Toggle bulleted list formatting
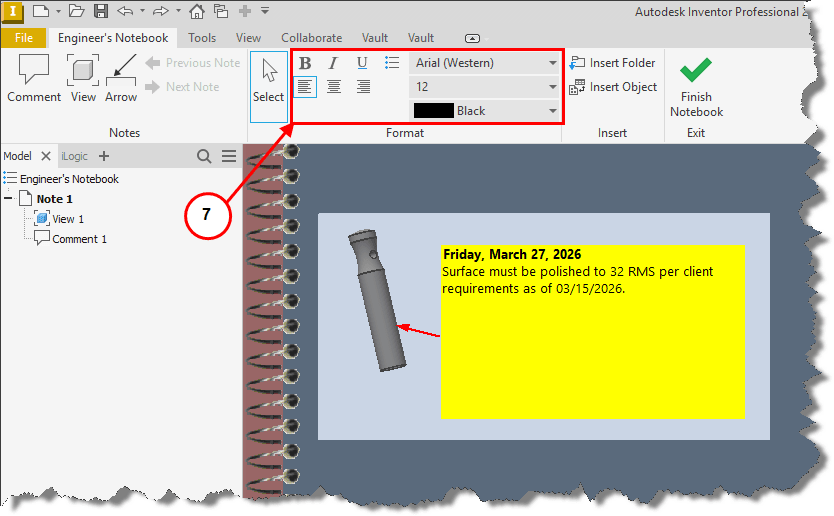The height and width of the screenshot is (516, 834). click(392, 63)
